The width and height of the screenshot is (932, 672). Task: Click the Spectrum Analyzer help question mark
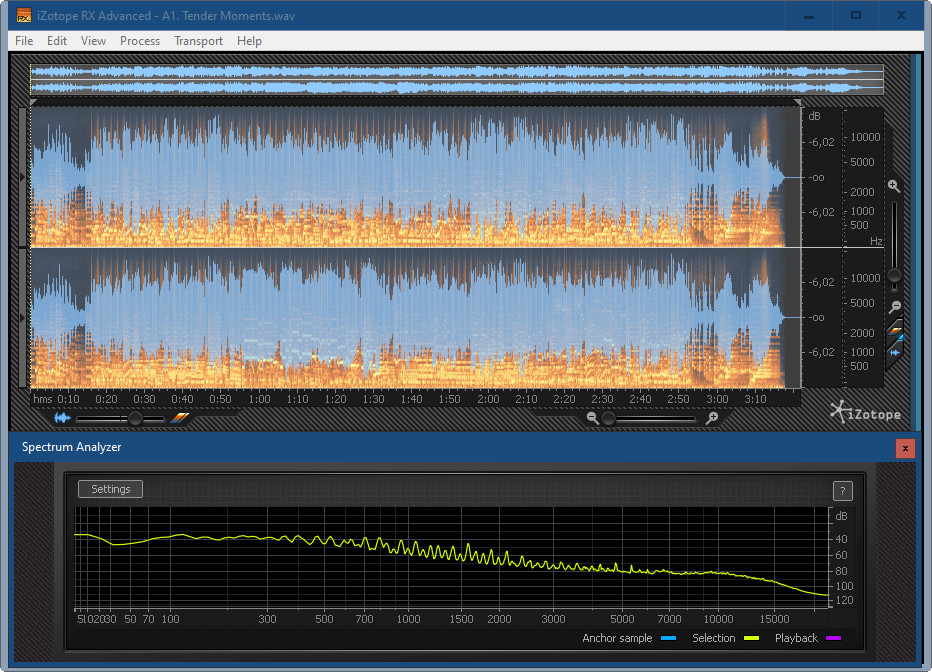click(x=842, y=491)
